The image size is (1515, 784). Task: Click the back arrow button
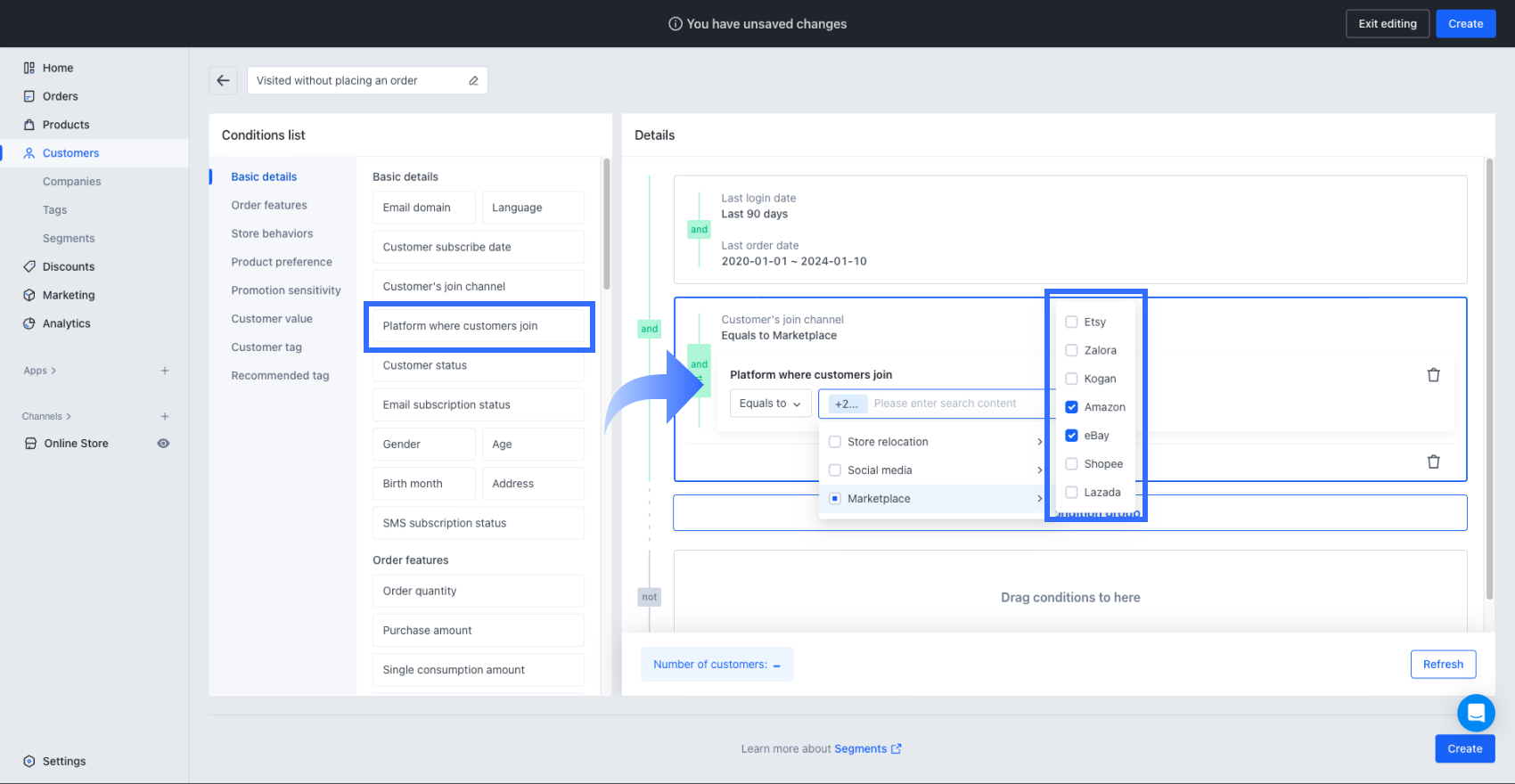tap(224, 80)
